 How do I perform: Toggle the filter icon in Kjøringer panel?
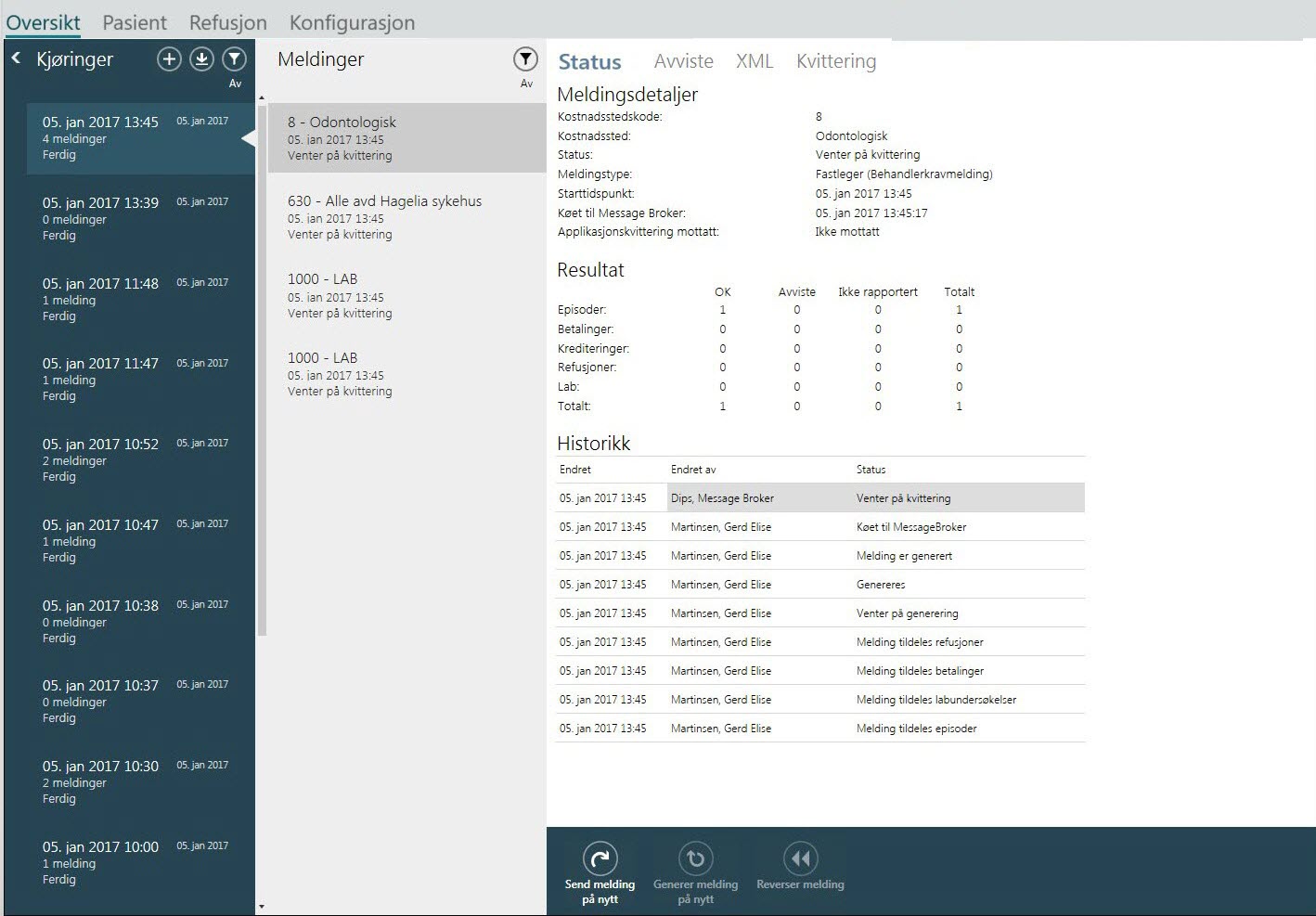pos(235,60)
